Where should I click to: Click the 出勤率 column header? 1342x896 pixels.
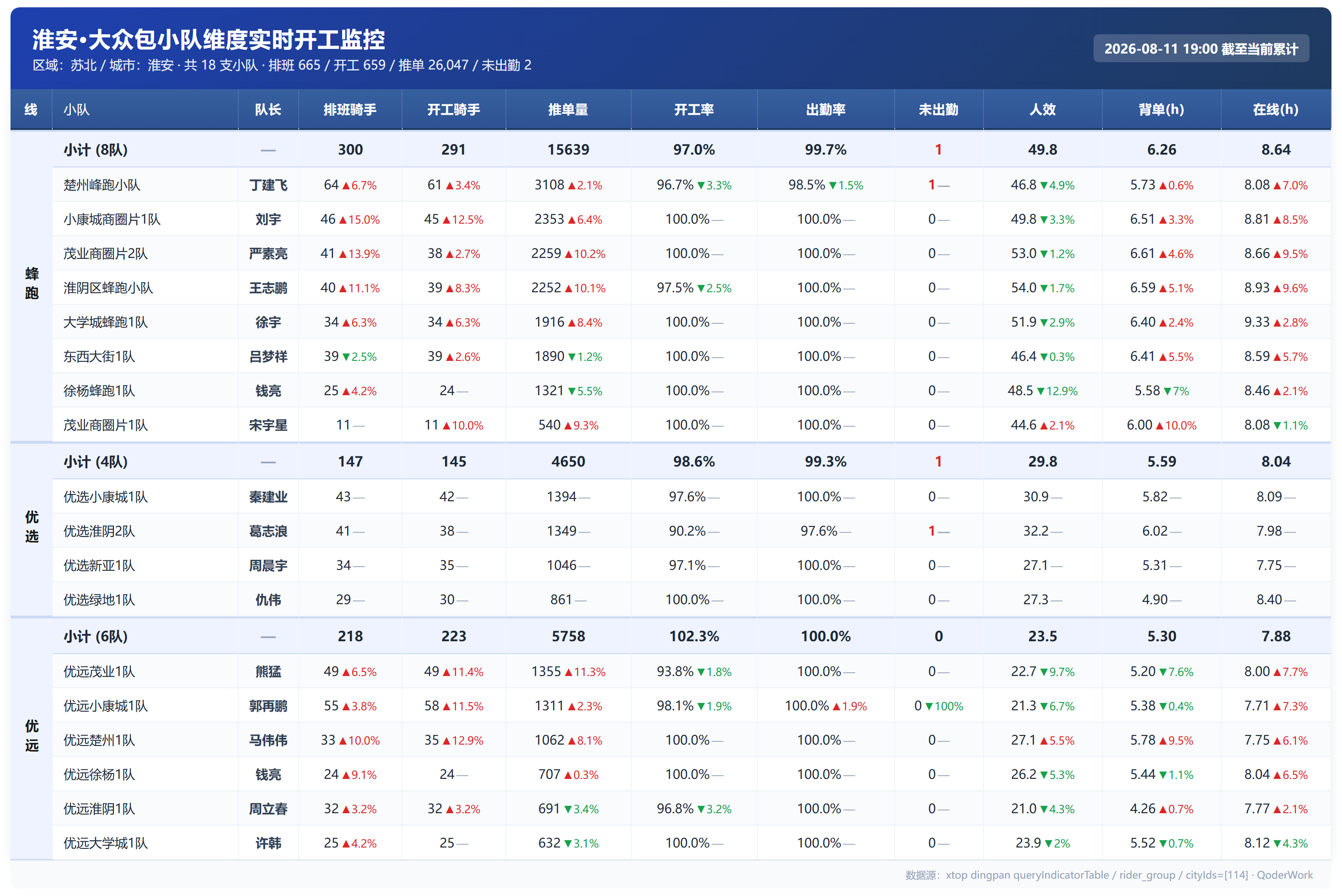(826, 109)
